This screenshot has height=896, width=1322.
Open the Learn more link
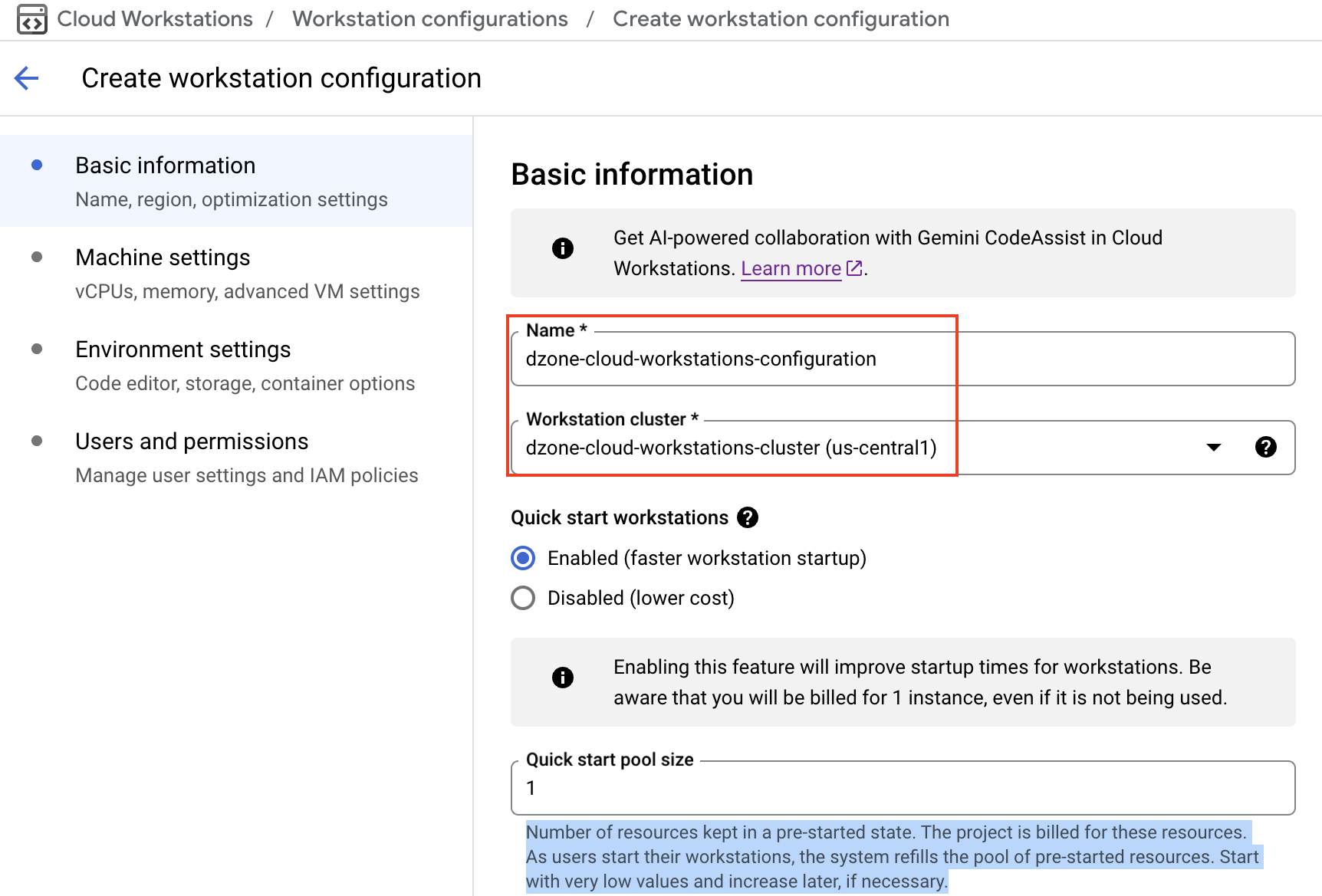click(791, 267)
